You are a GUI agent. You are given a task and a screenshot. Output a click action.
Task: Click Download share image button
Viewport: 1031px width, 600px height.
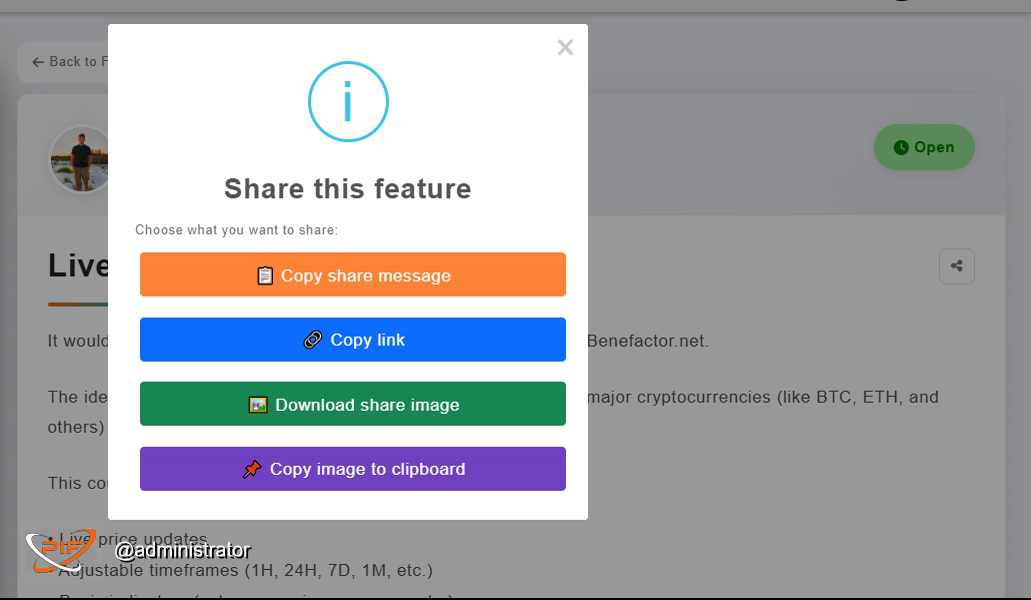[x=352, y=404]
